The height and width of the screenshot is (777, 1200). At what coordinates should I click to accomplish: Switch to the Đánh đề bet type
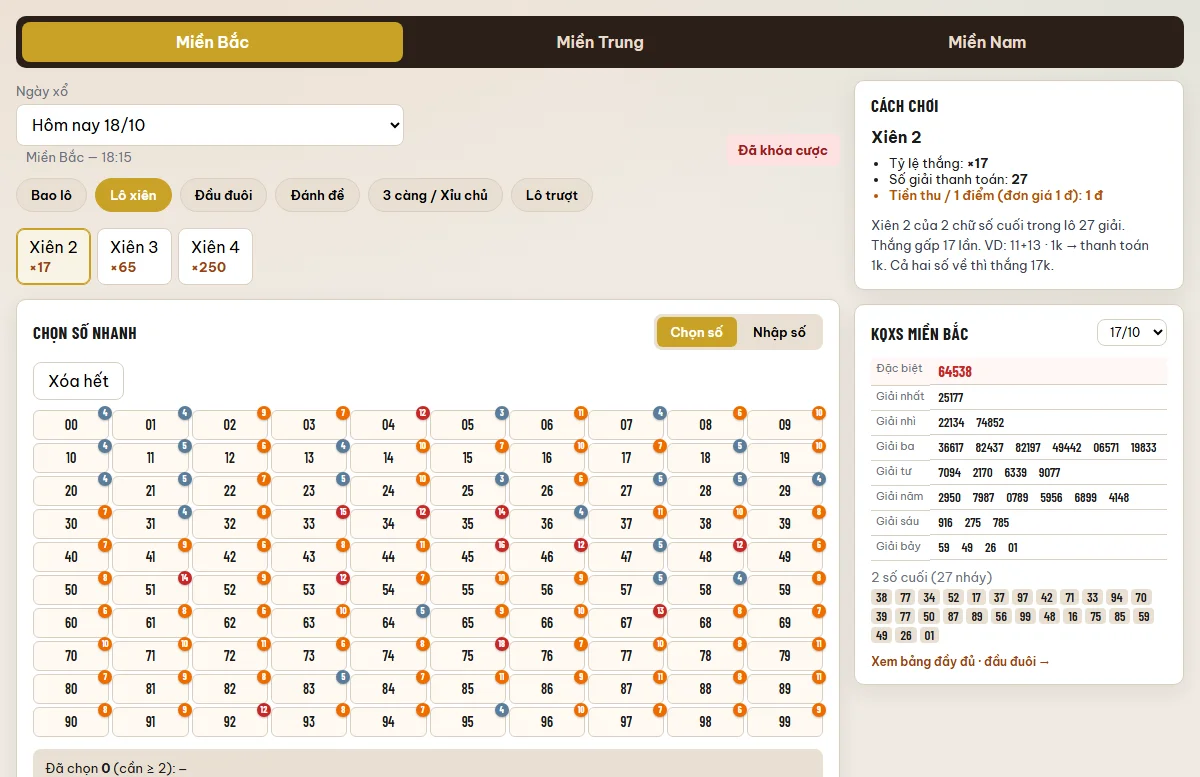point(317,195)
